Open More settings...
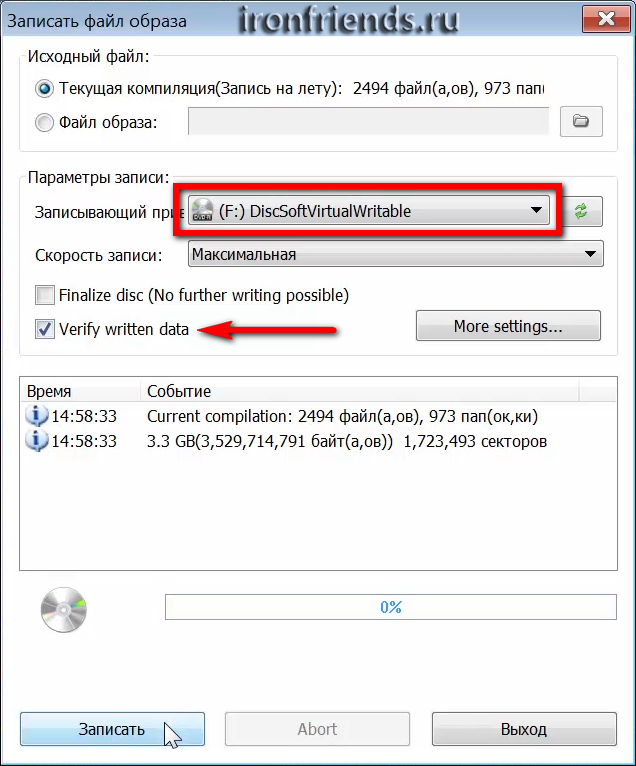Screen dimensions: 636x766 coord(508,326)
